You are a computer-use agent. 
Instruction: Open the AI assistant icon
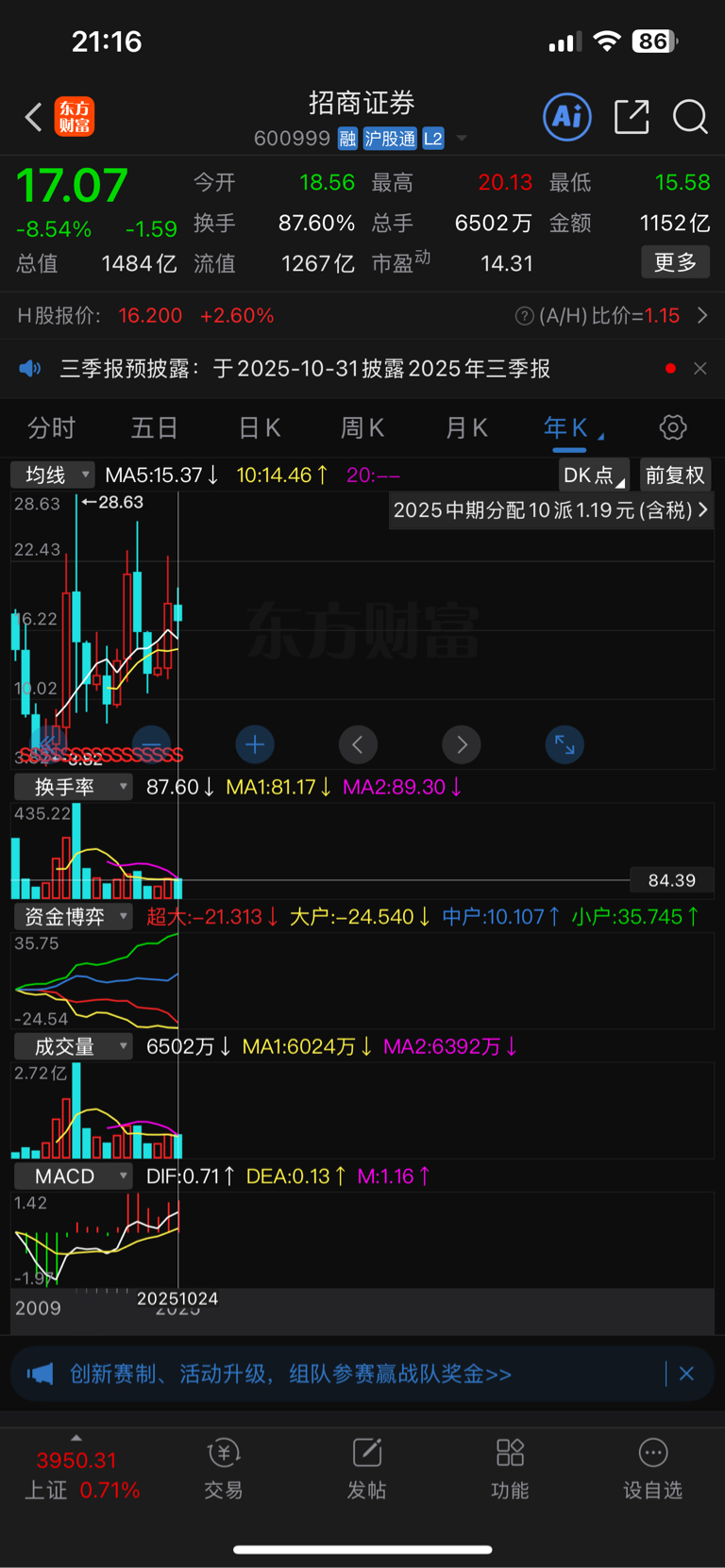pos(567,117)
